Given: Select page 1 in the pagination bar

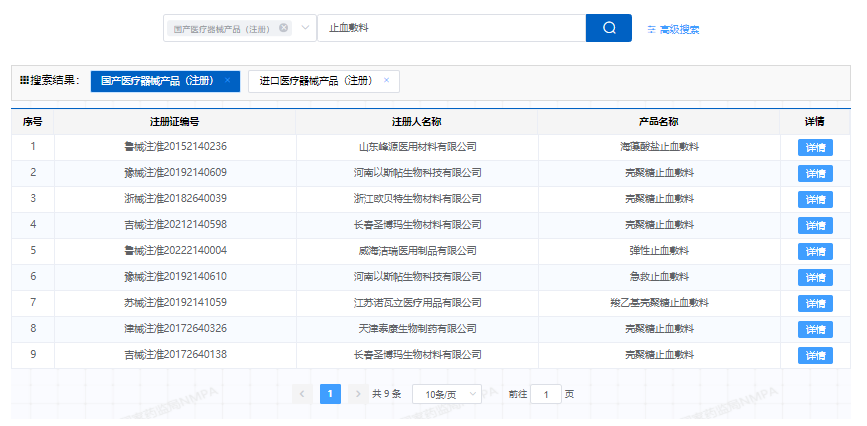Looking at the screenshot, I should coord(330,394).
